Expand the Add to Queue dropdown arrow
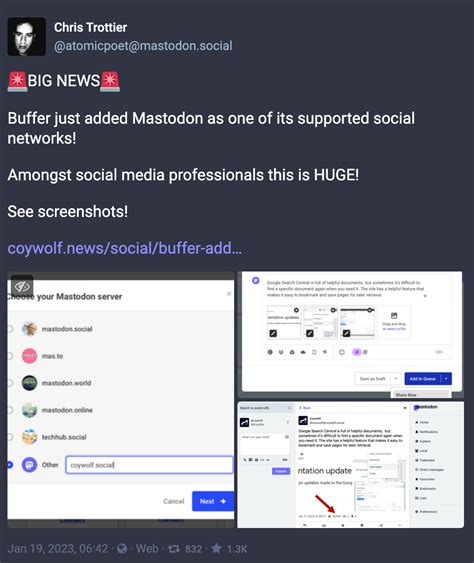 (x=446, y=378)
